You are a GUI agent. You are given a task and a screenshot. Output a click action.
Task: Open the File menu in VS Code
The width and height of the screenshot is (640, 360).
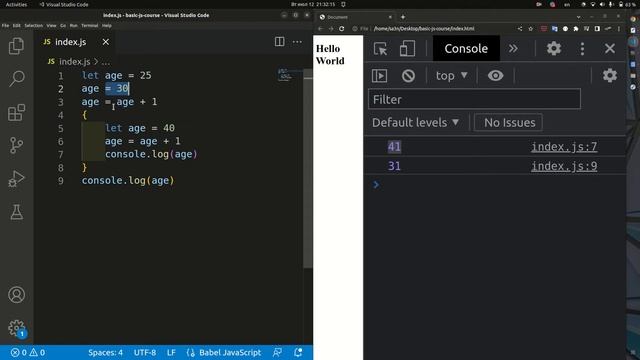tap(5, 25)
